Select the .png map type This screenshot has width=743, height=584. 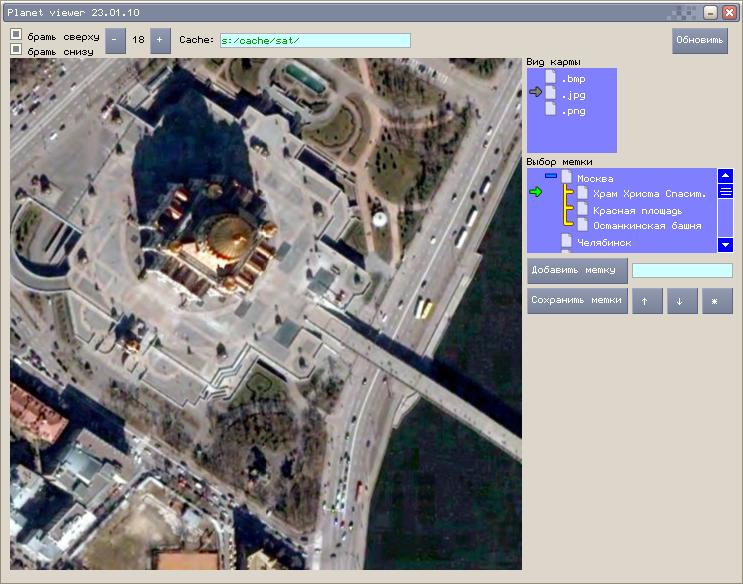pos(573,111)
